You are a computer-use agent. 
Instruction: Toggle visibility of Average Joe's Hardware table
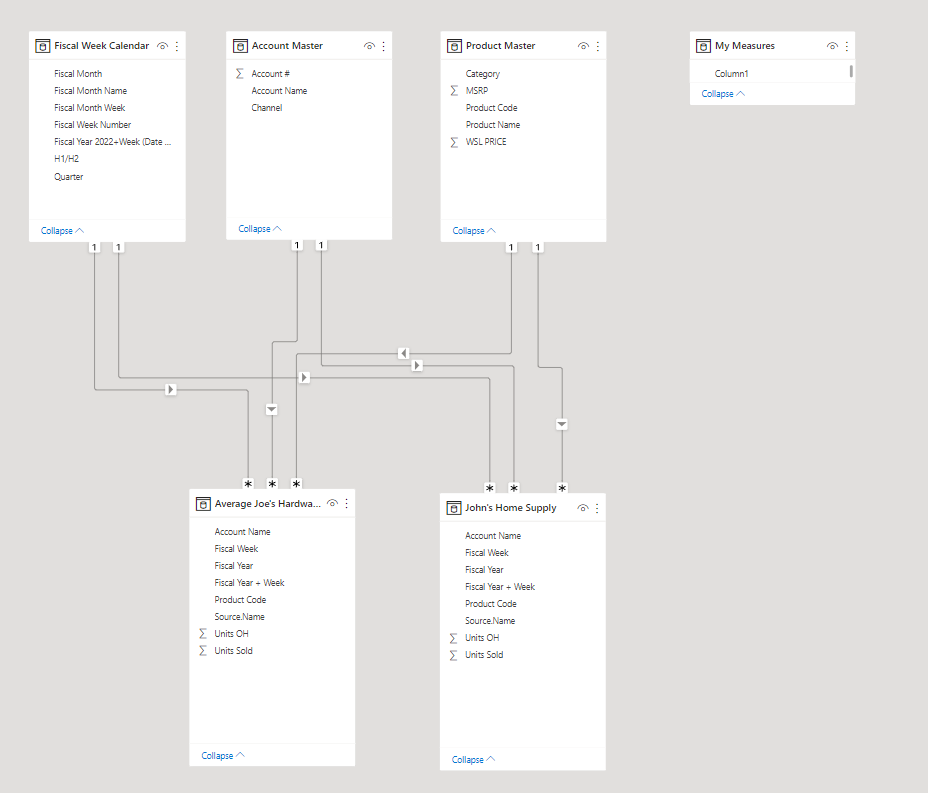click(x=333, y=504)
